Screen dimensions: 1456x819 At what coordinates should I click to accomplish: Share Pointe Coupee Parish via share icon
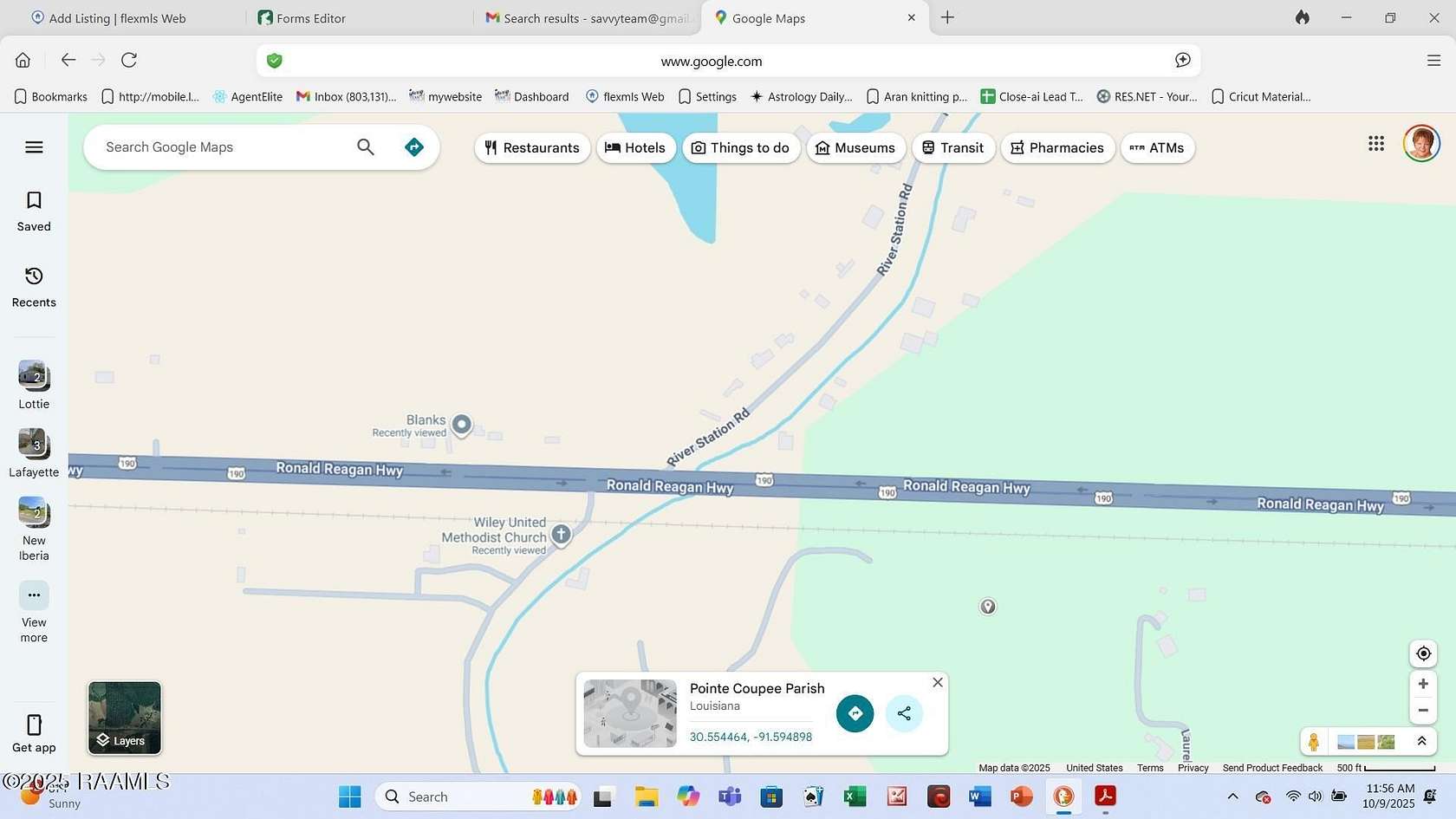[903, 712]
